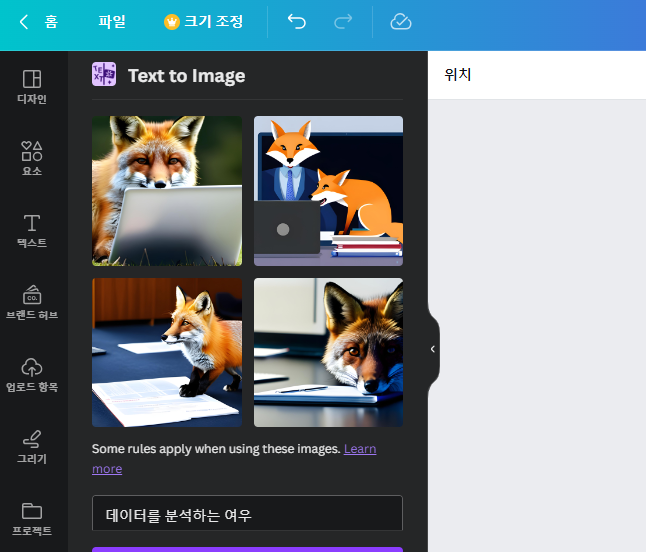Open the Learn more link
Viewport: 646px width, 552px height.
360,449
